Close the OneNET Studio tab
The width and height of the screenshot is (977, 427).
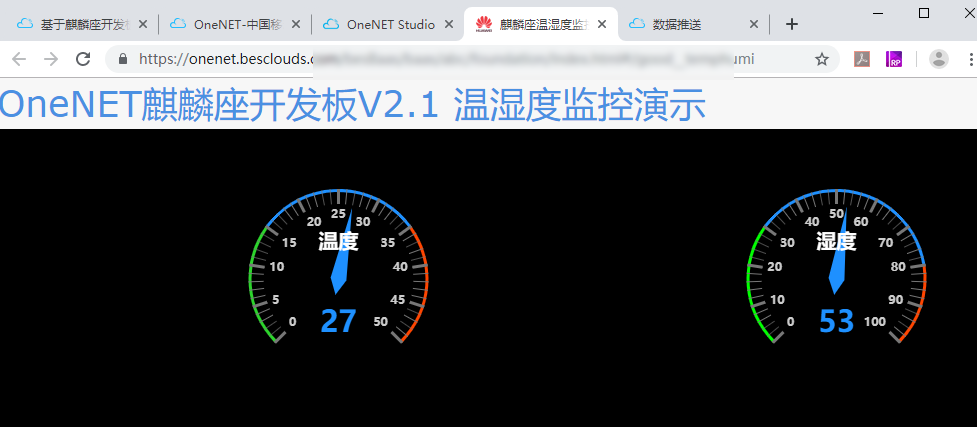448,24
